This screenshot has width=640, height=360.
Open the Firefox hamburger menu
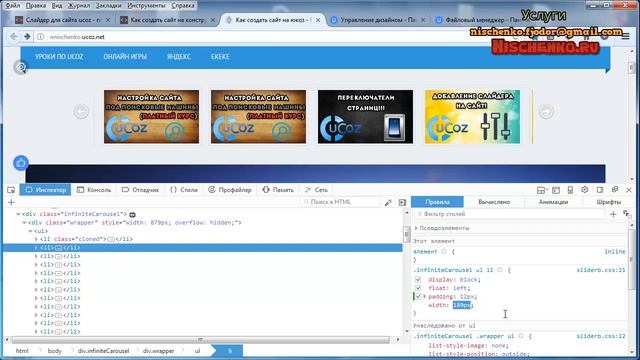[625, 37]
